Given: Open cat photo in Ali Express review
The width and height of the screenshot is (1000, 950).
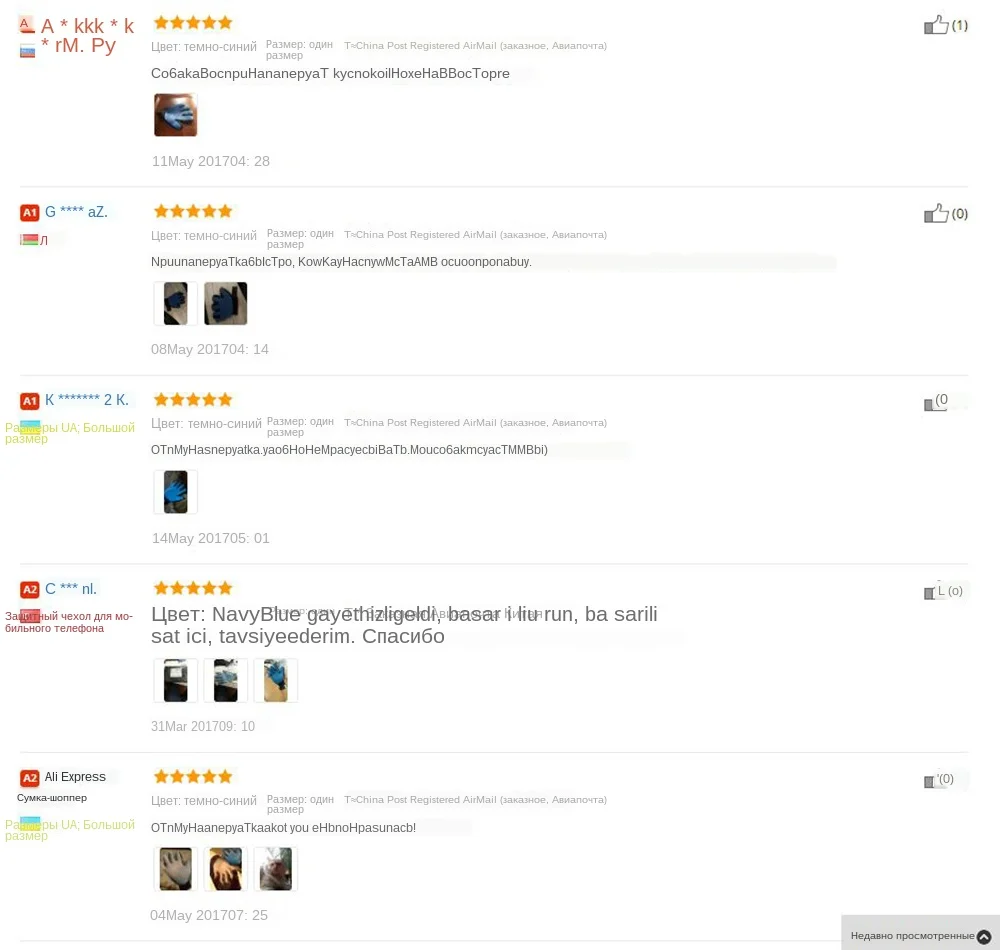Looking at the screenshot, I should (x=276, y=868).
